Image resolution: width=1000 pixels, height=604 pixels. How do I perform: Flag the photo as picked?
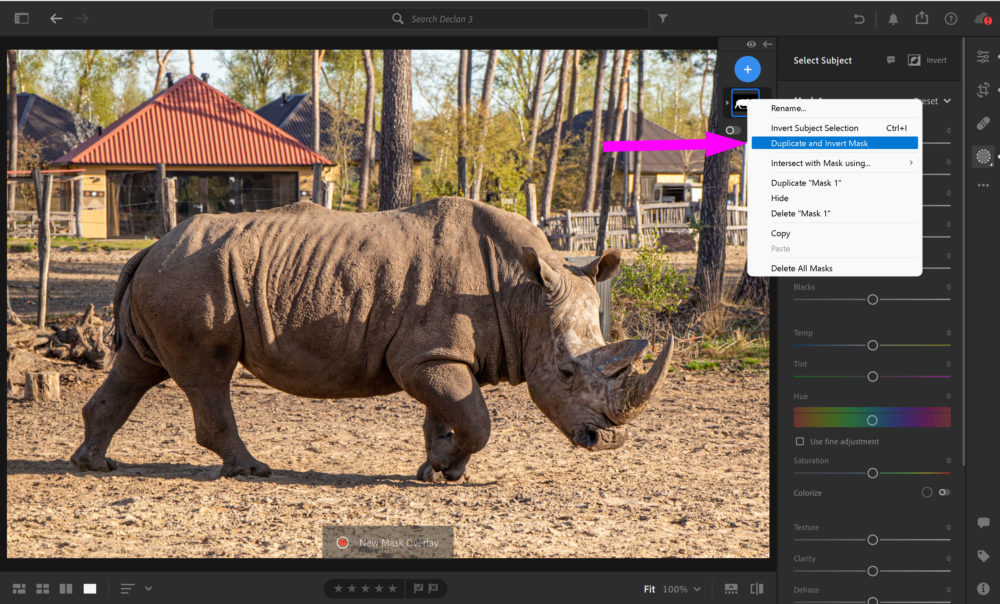point(418,589)
